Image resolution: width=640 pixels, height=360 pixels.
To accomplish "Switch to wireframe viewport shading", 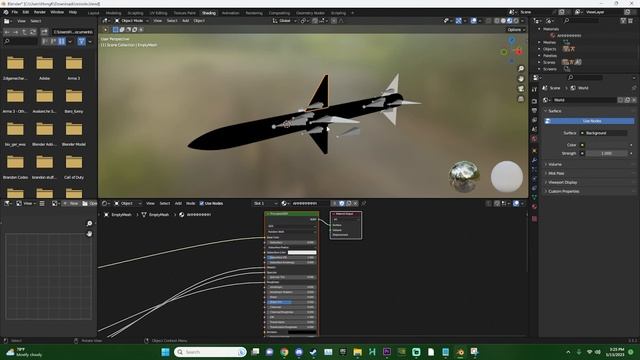I will (497, 21).
